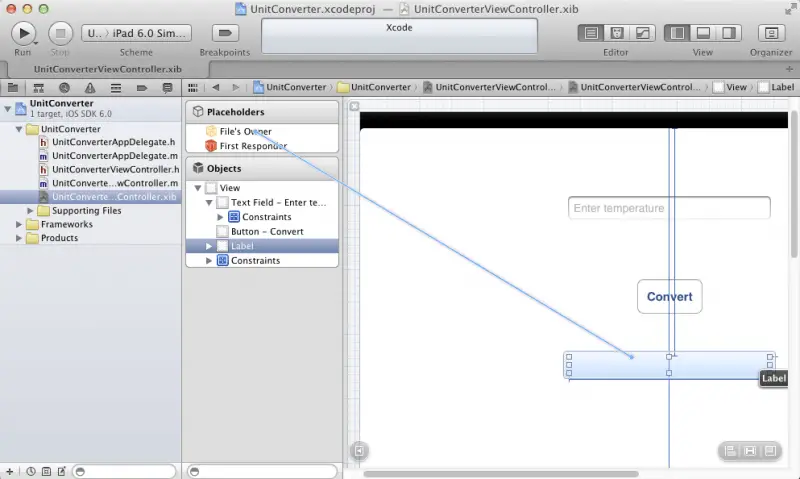Image resolution: width=800 pixels, height=479 pixels.
Task: Open the Organizer window
Action: 769,33
